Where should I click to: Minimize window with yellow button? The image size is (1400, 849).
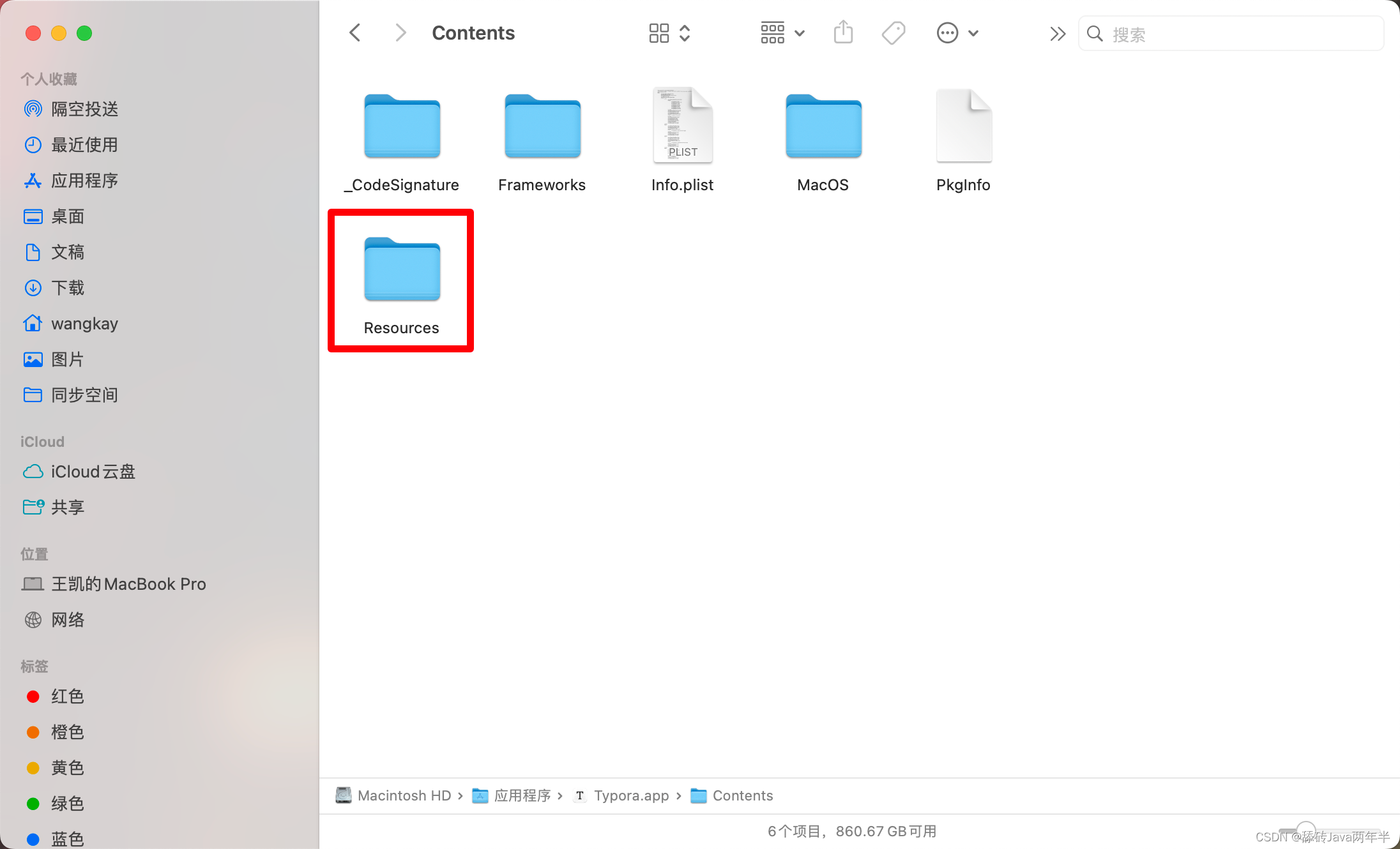(59, 33)
